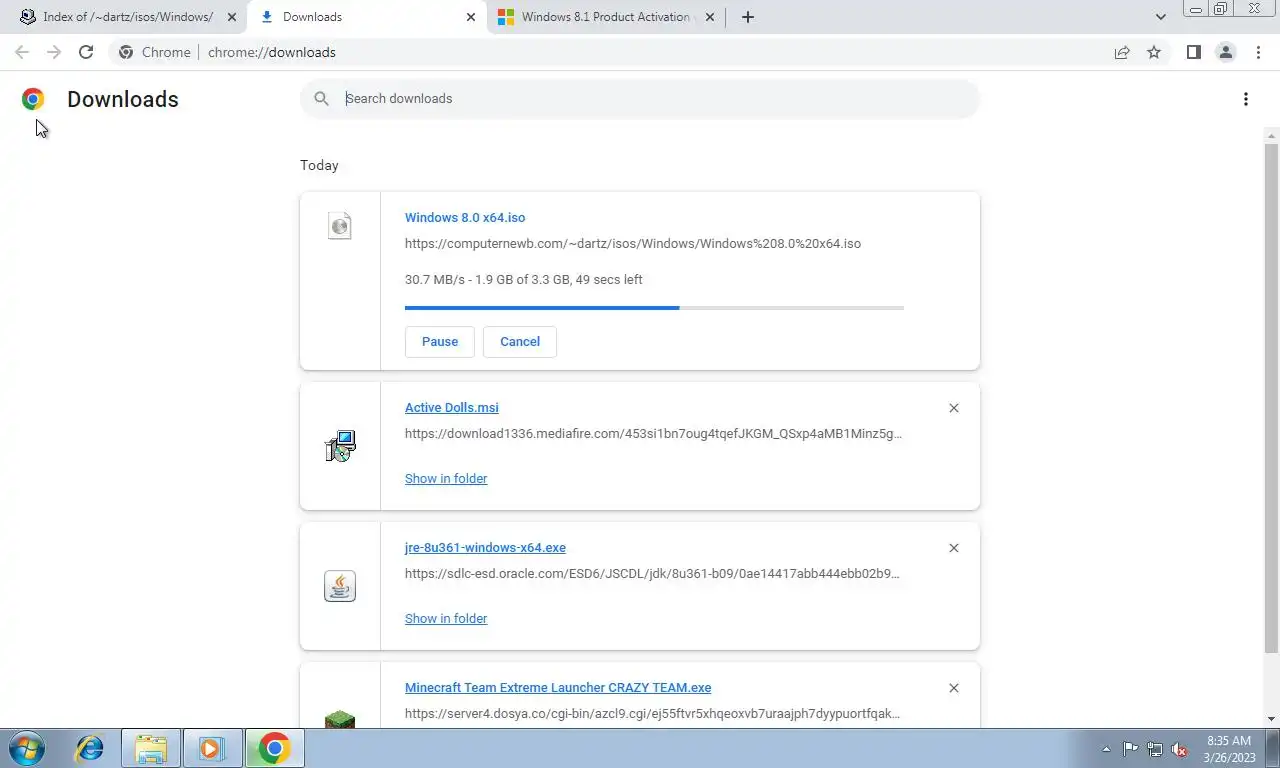Pause the Windows 8.0 x64.iso download
Screen dimensions: 1280x768
pyautogui.click(x=440, y=342)
